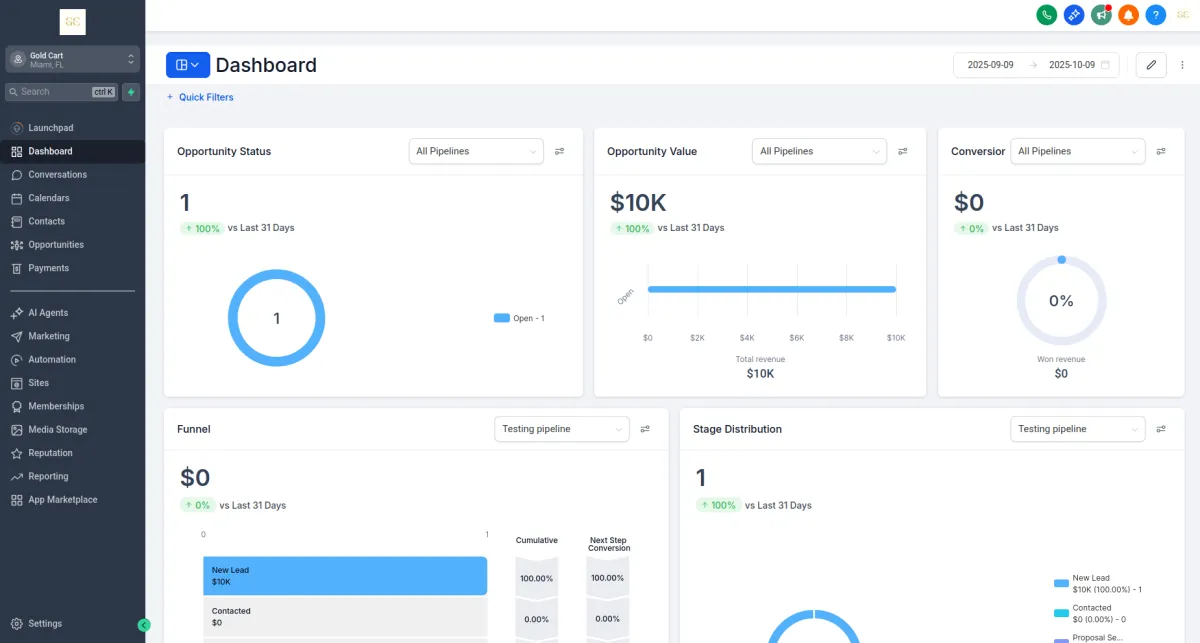Screen dimensions: 1200x643
Task: Open the blue AI sparkle icon in header
Action: [1074, 15]
